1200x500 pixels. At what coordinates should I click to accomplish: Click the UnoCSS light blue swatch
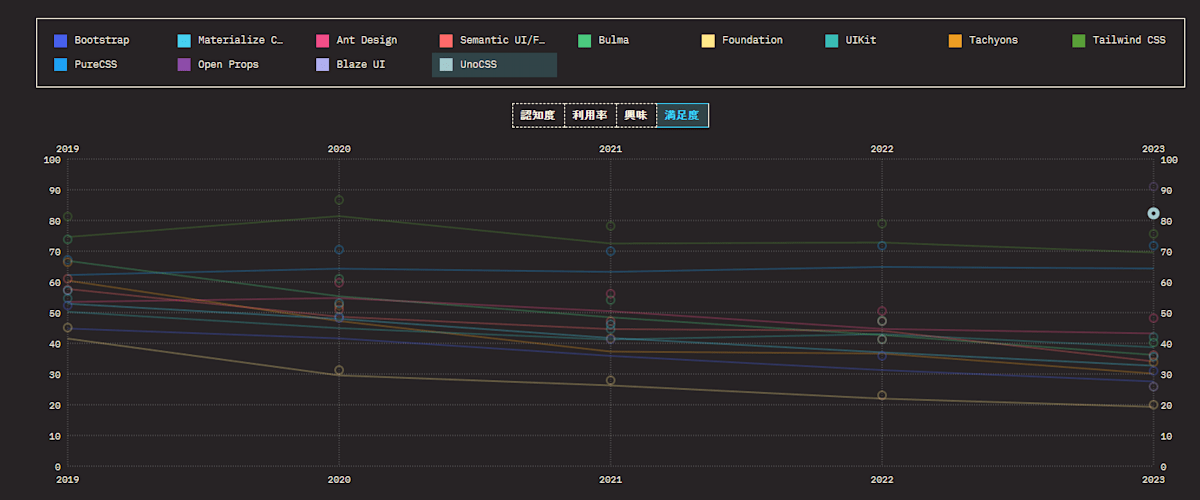click(446, 65)
